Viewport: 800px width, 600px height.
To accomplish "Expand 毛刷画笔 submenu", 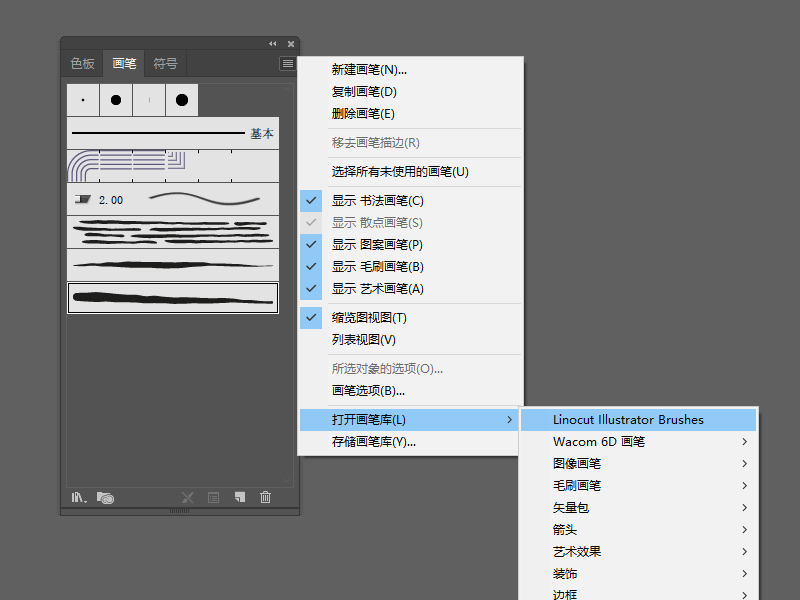I will point(638,486).
